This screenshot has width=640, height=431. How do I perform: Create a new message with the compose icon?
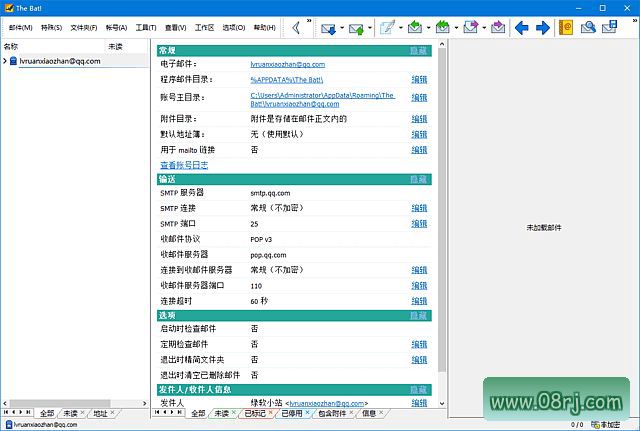pyautogui.click(x=387, y=28)
